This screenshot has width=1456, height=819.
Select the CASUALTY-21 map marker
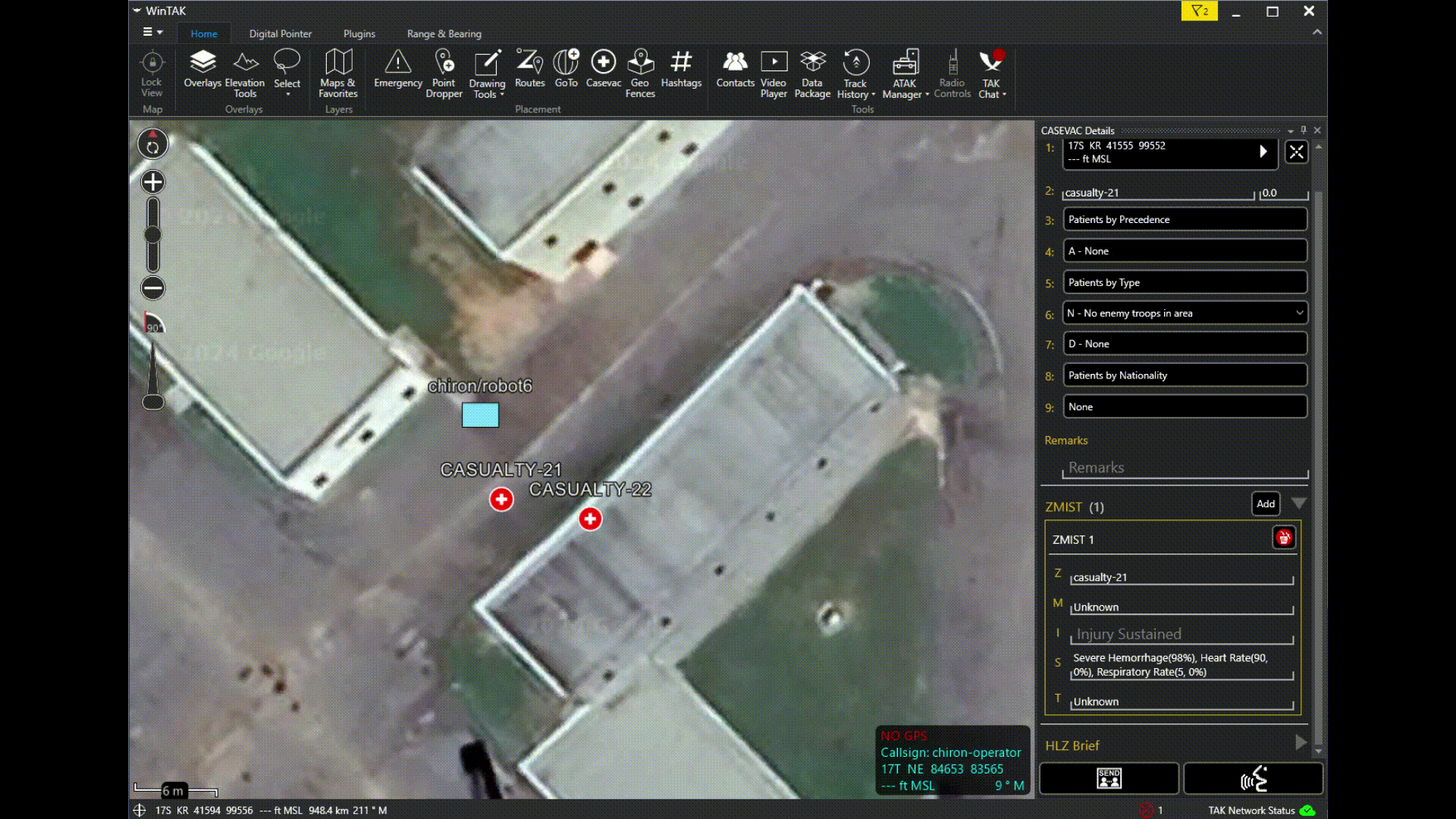coord(501,499)
